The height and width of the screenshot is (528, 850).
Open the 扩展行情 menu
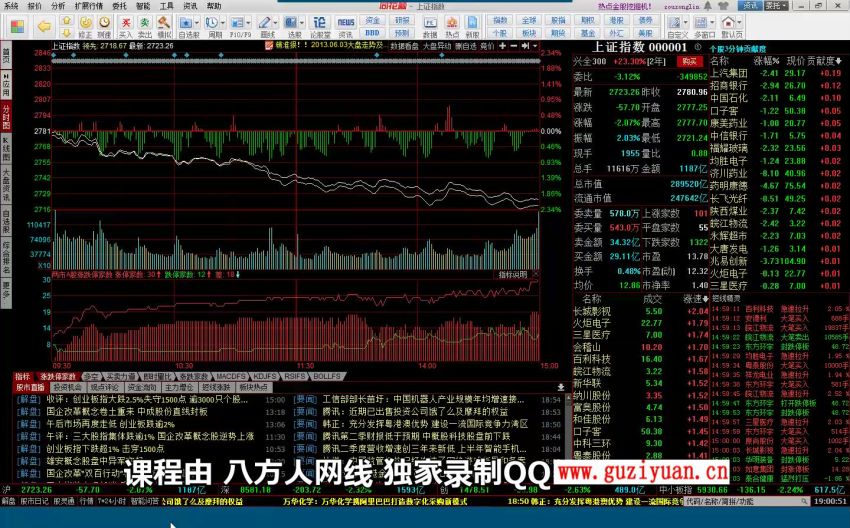pyautogui.click(x=89, y=6)
